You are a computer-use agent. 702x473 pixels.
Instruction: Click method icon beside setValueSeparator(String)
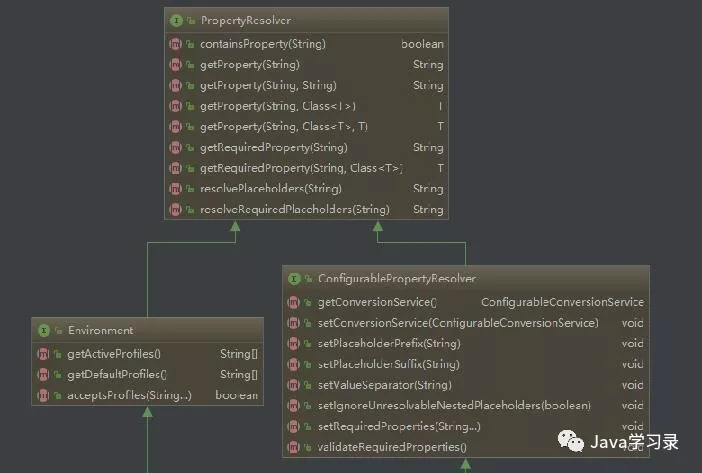point(293,385)
